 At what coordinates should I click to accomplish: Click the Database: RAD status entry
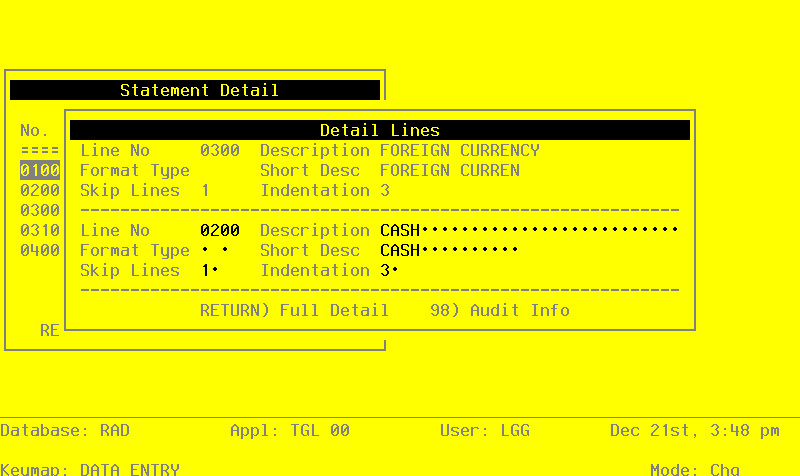pos(65,431)
